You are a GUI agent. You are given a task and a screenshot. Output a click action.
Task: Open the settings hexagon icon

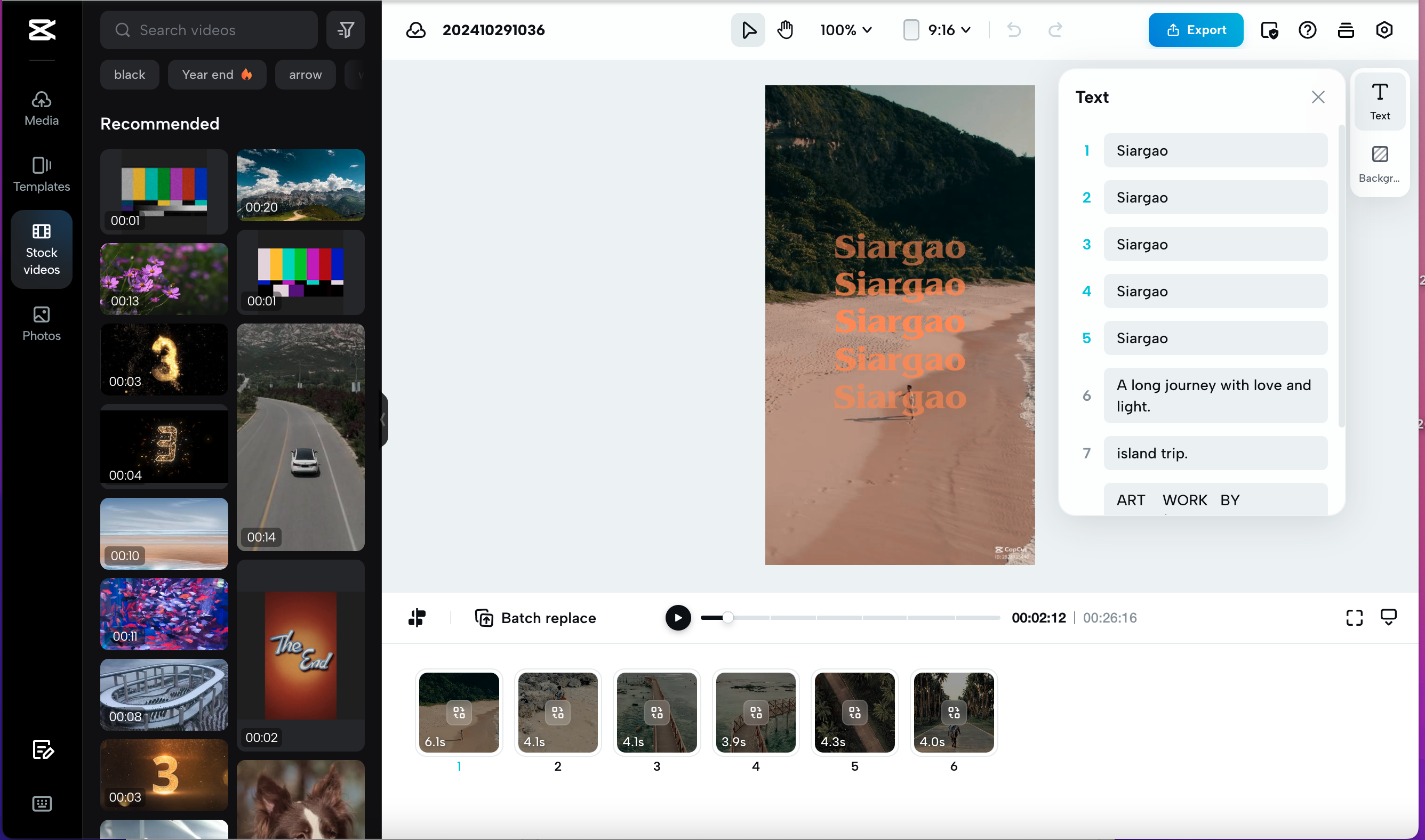coord(1383,30)
